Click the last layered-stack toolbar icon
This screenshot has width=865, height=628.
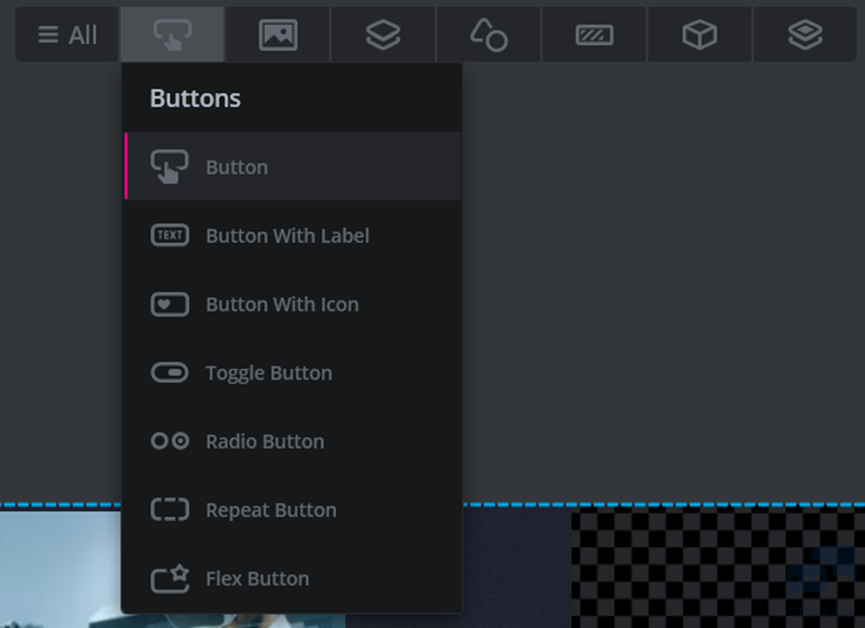[x=805, y=35]
